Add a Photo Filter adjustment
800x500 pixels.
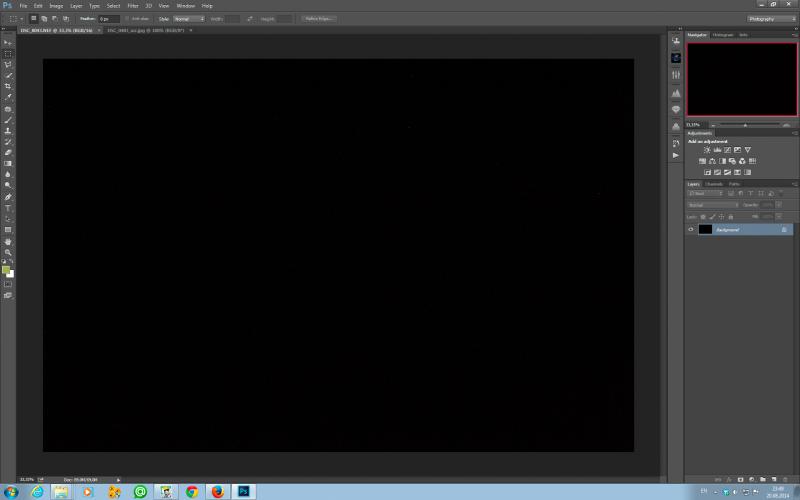[732, 161]
